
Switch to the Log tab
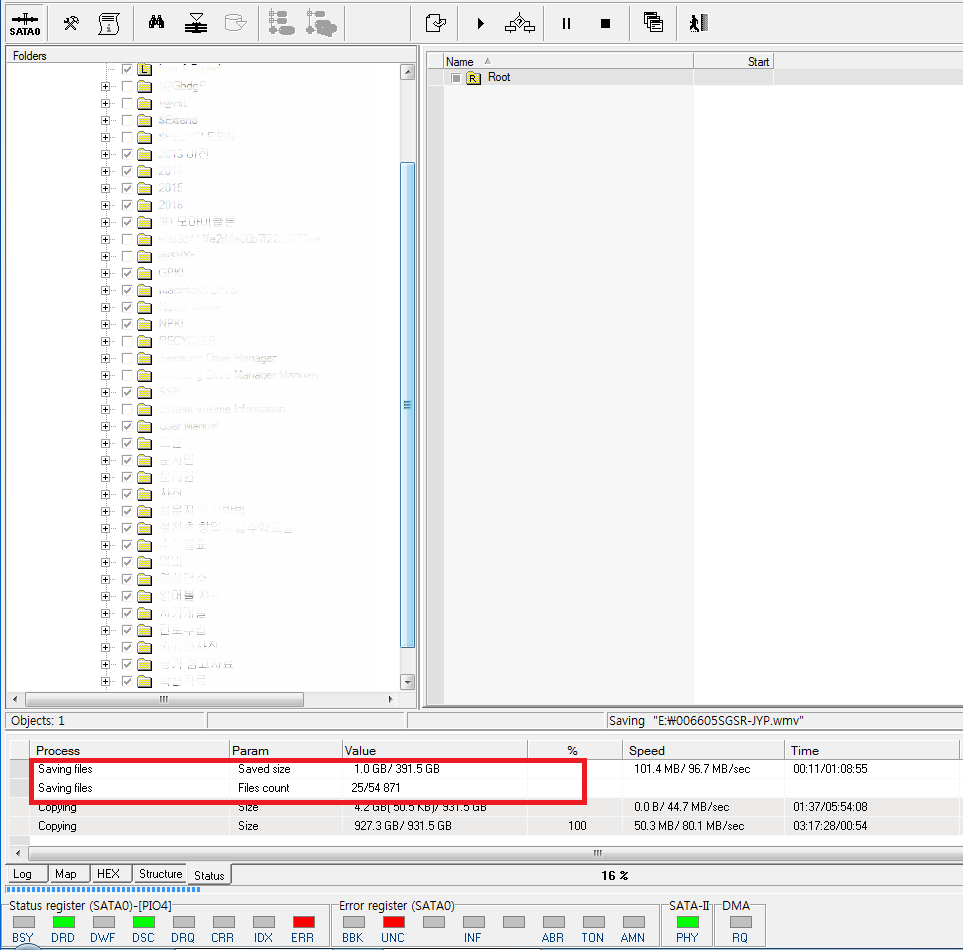26,874
